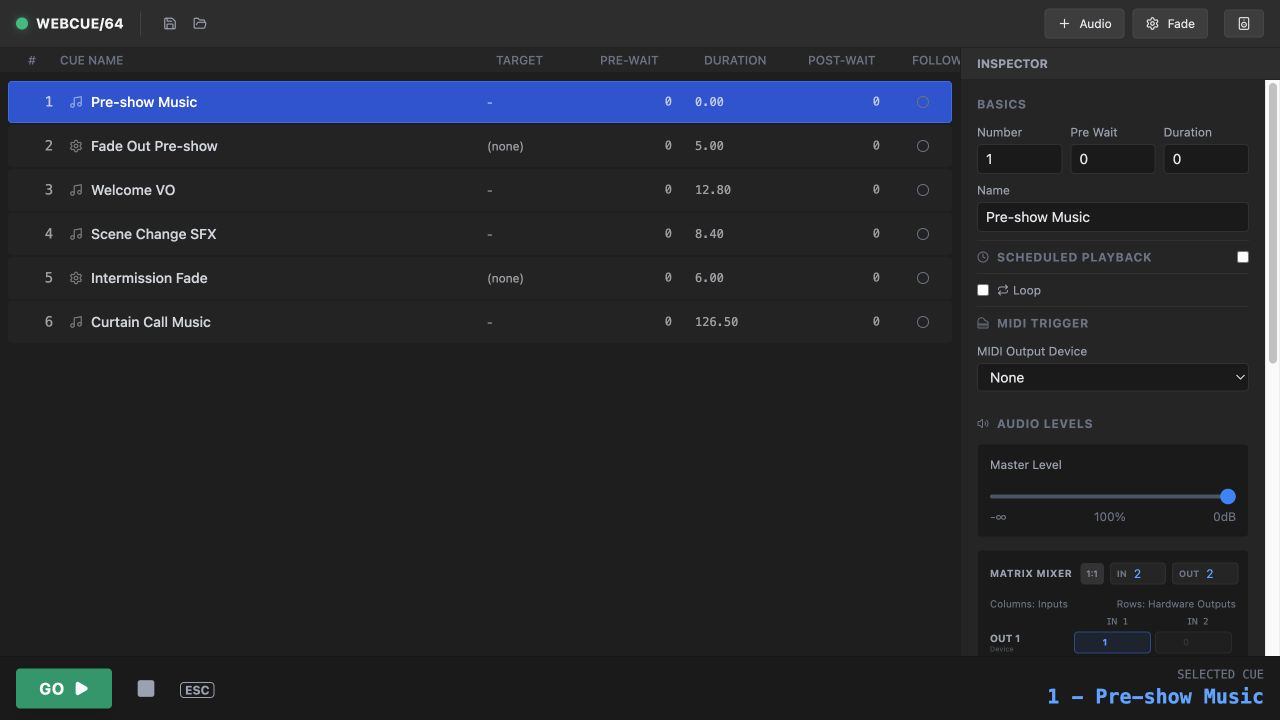Select the Fade Out Pre-show cue row

pyautogui.click(x=480, y=146)
